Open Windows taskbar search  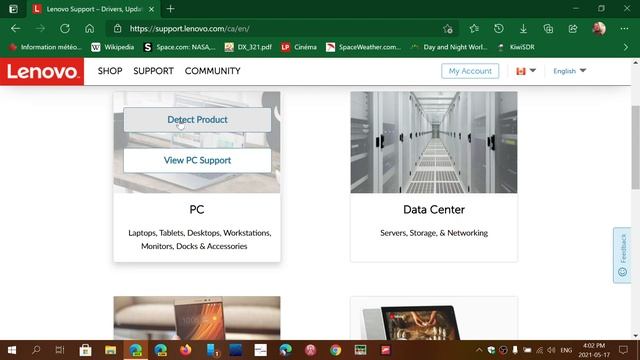point(36,350)
